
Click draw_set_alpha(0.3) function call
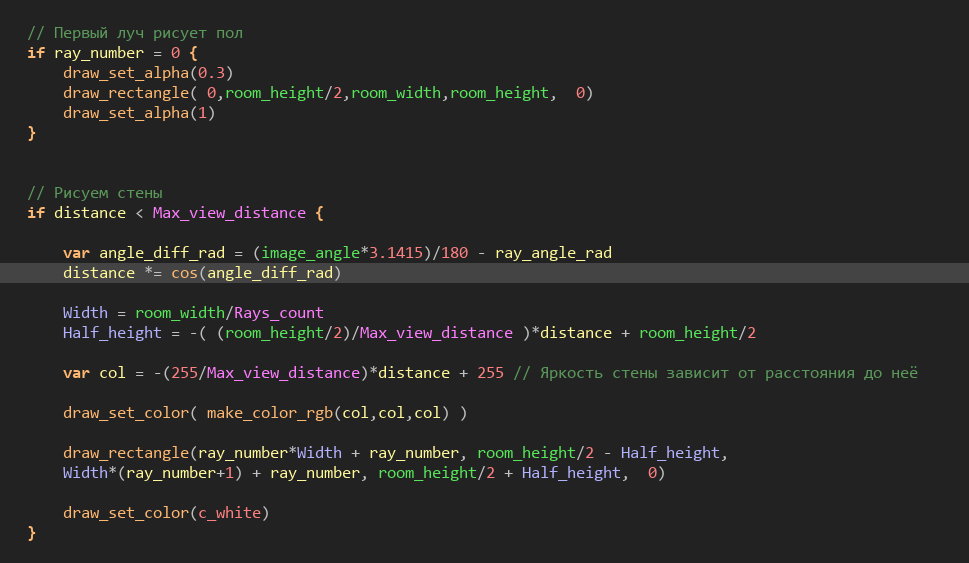(148, 73)
